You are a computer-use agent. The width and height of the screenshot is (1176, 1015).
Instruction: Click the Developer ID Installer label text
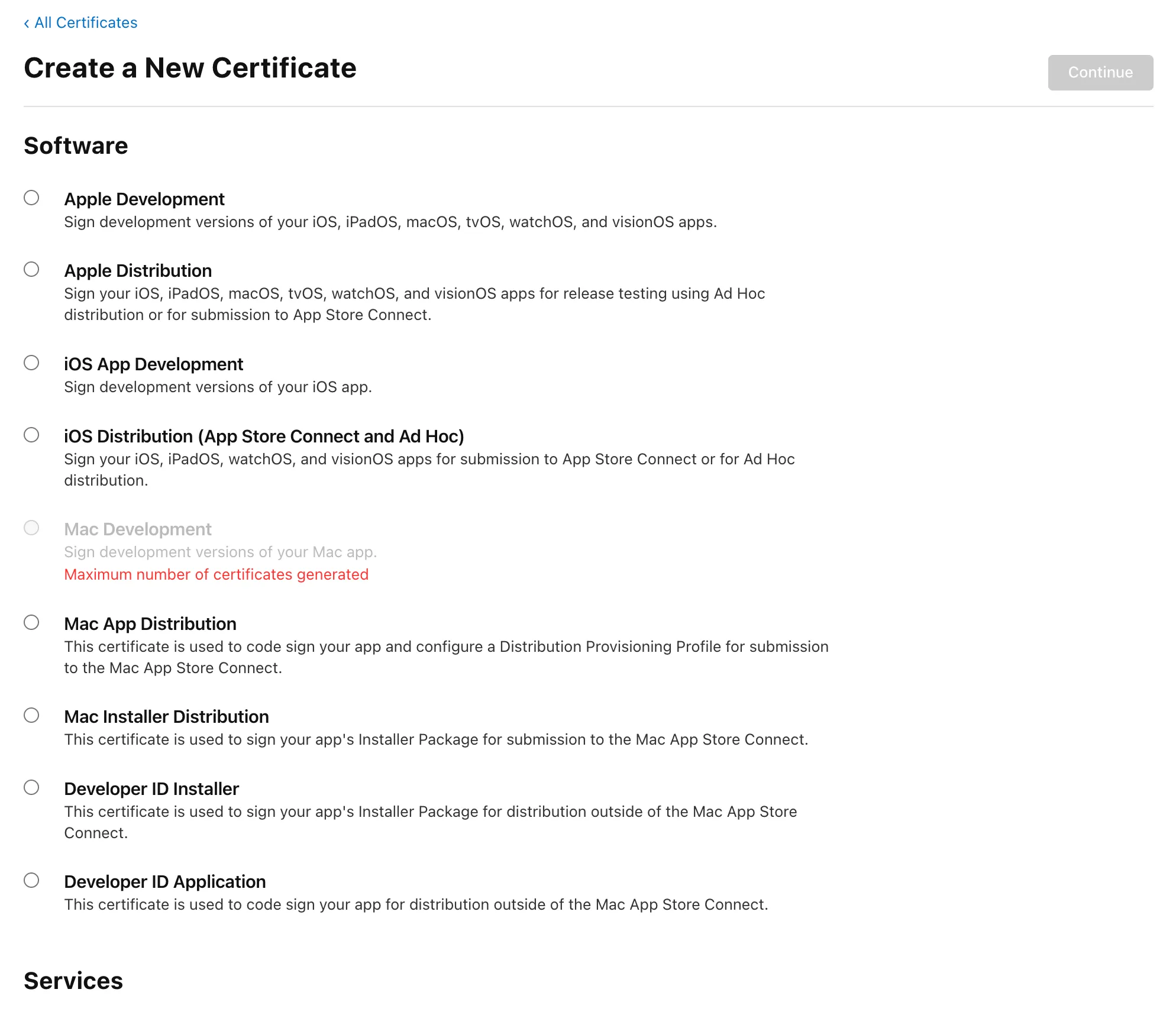pos(151,789)
